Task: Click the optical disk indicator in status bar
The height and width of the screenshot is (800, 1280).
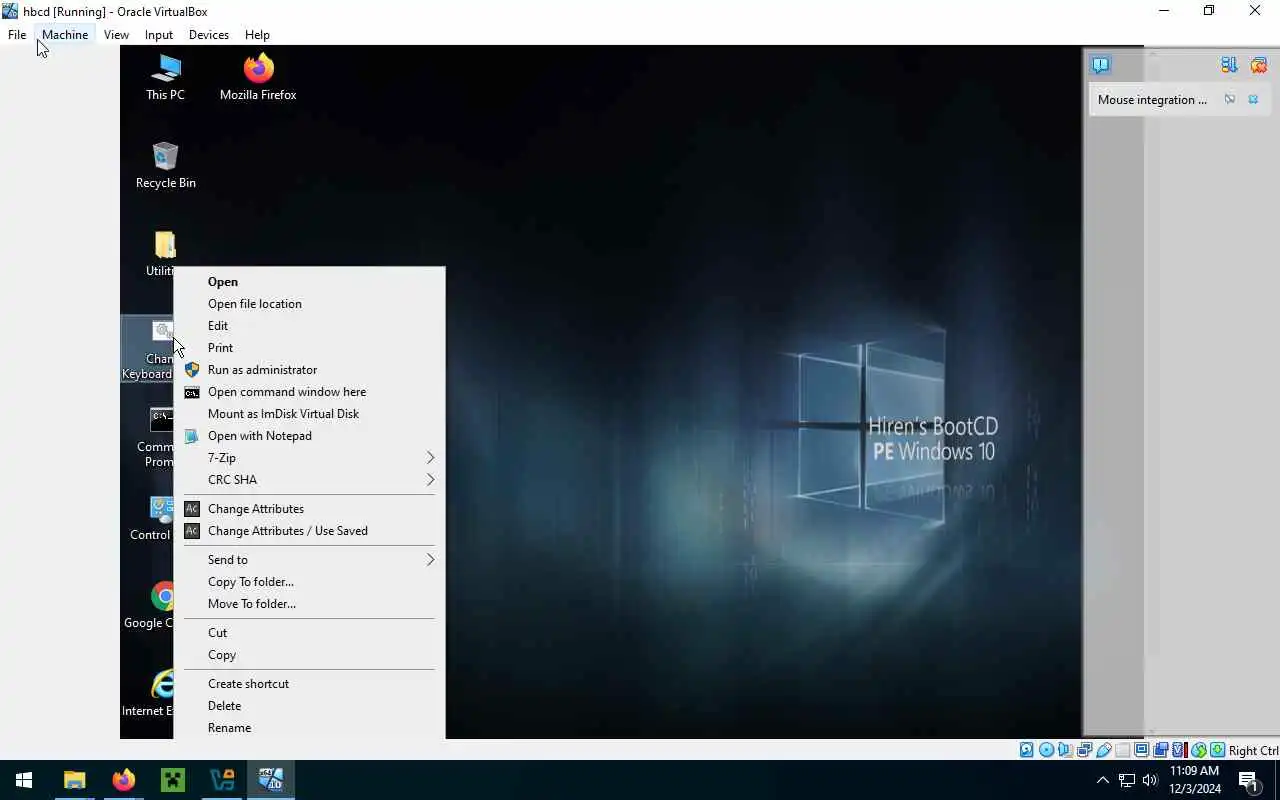Action: tap(1047, 750)
